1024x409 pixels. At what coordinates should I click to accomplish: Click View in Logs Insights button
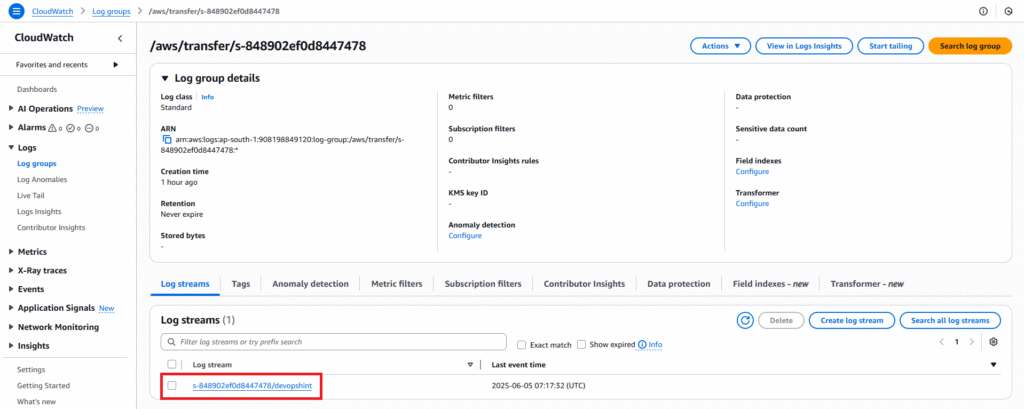tap(804, 46)
